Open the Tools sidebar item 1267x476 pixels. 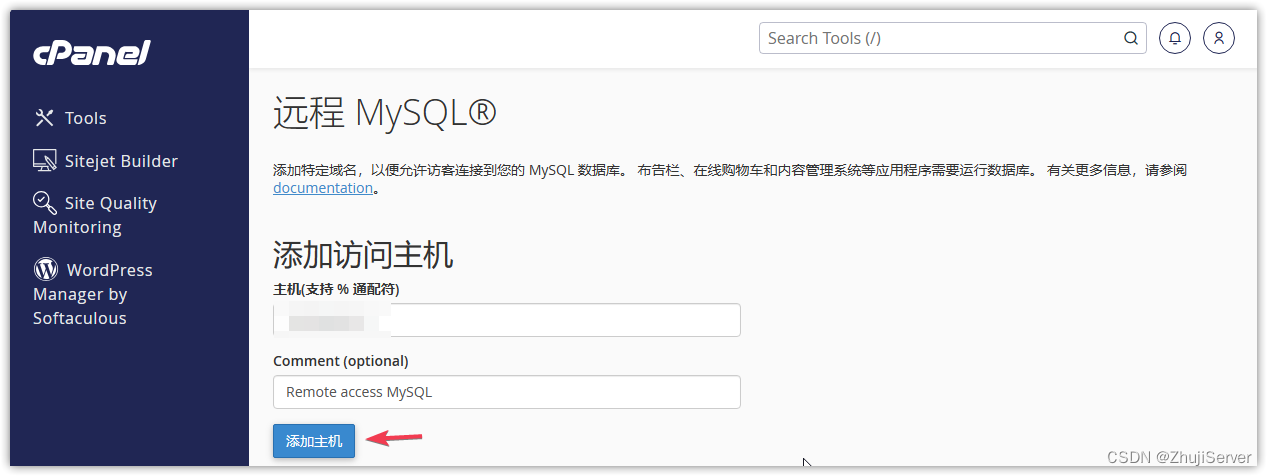pyautogui.click(x=70, y=118)
